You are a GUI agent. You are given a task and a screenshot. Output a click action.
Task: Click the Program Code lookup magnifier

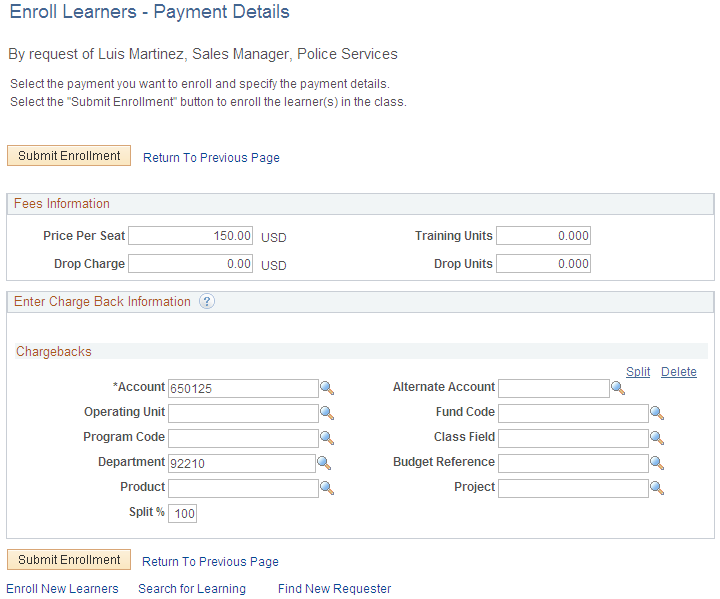pyautogui.click(x=326, y=438)
